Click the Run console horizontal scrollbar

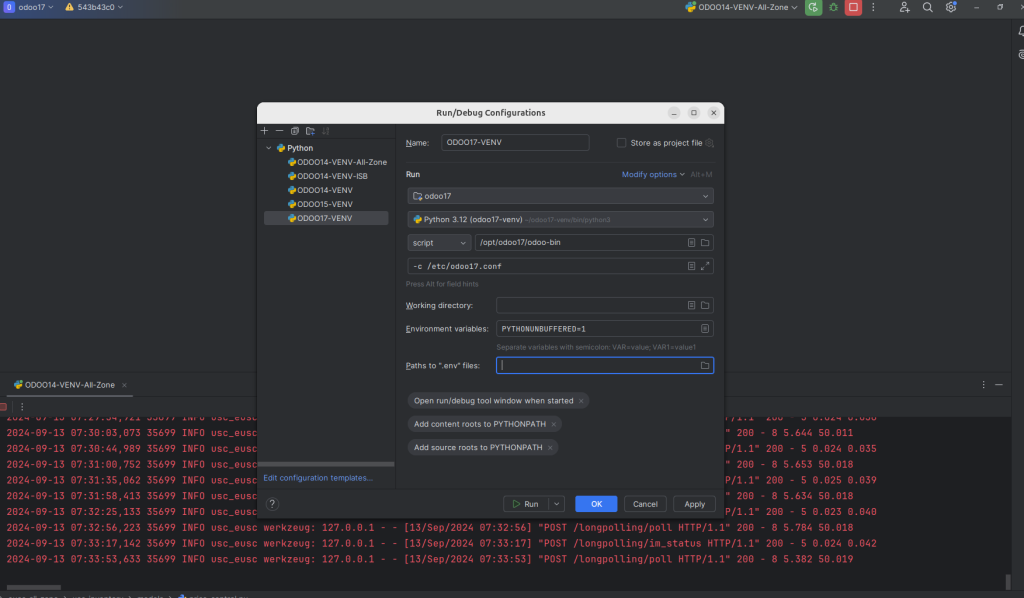point(33,588)
